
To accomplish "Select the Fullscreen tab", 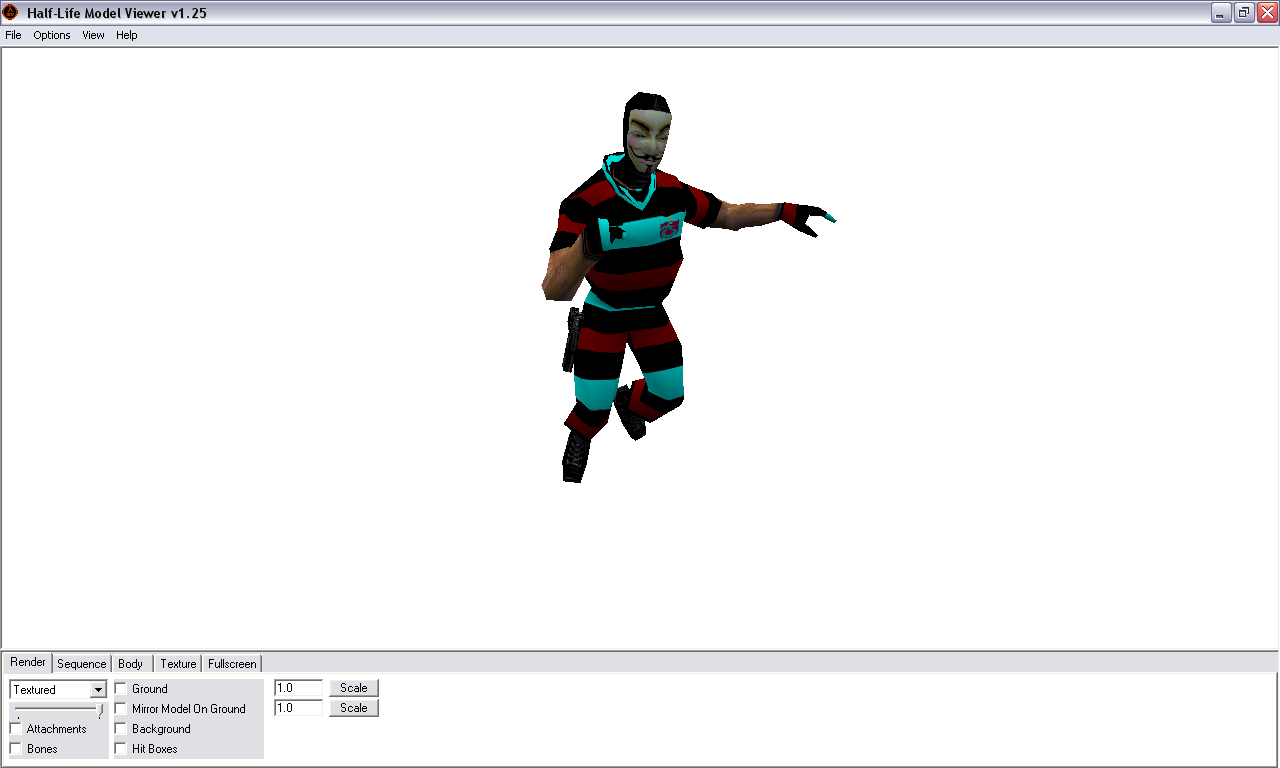I will point(232,664).
